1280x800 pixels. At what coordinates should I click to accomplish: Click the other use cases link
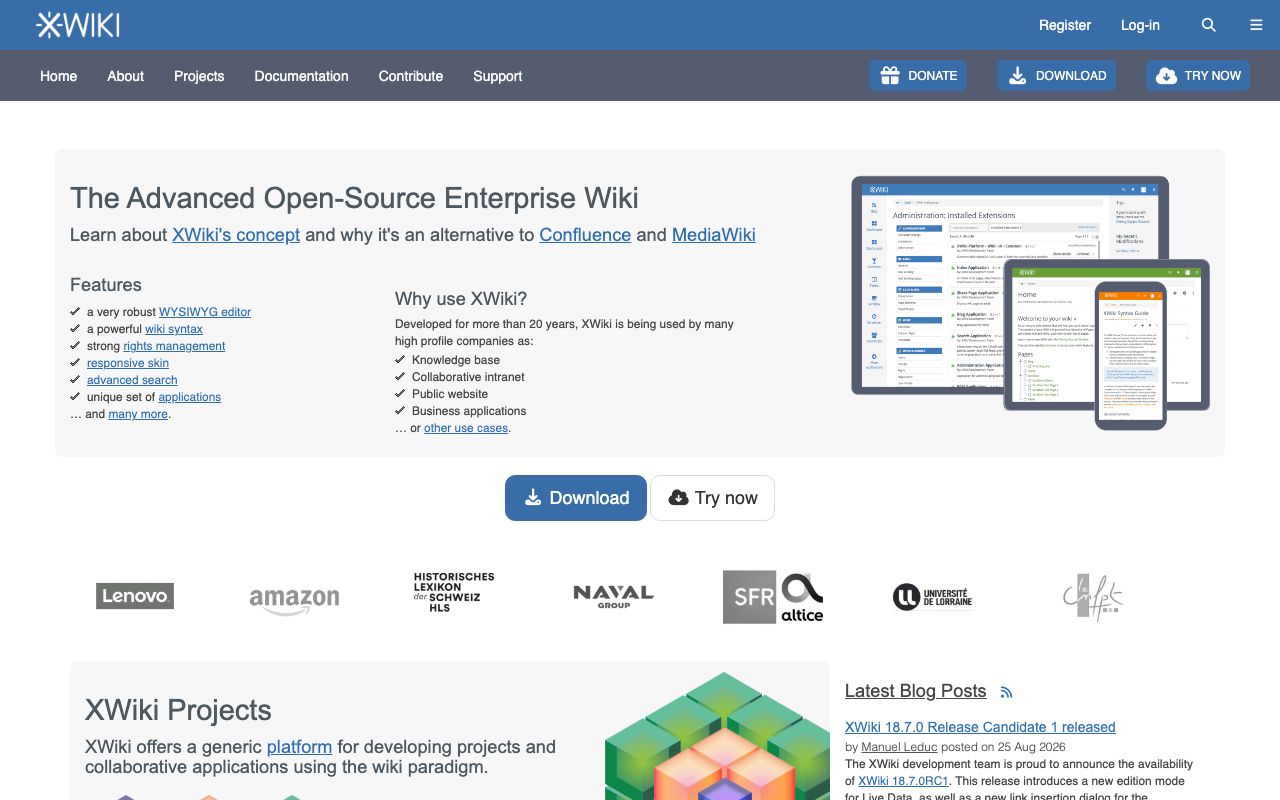pyautogui.click(x=466, y=428)
